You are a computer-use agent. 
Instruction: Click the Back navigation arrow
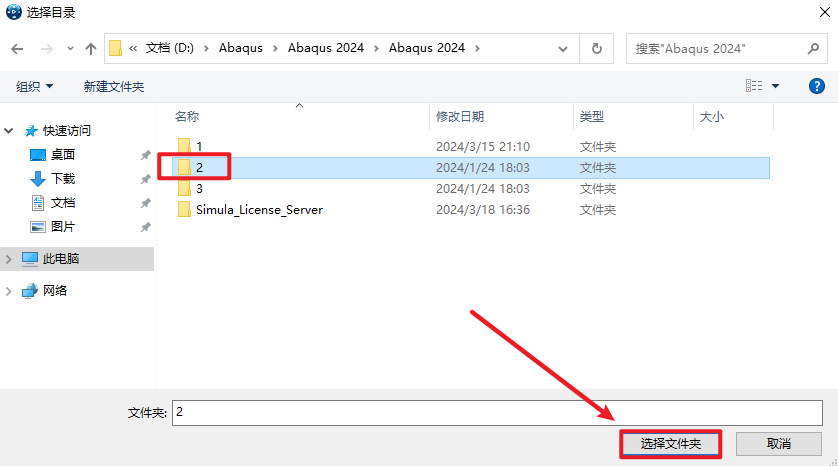point(17,48)
